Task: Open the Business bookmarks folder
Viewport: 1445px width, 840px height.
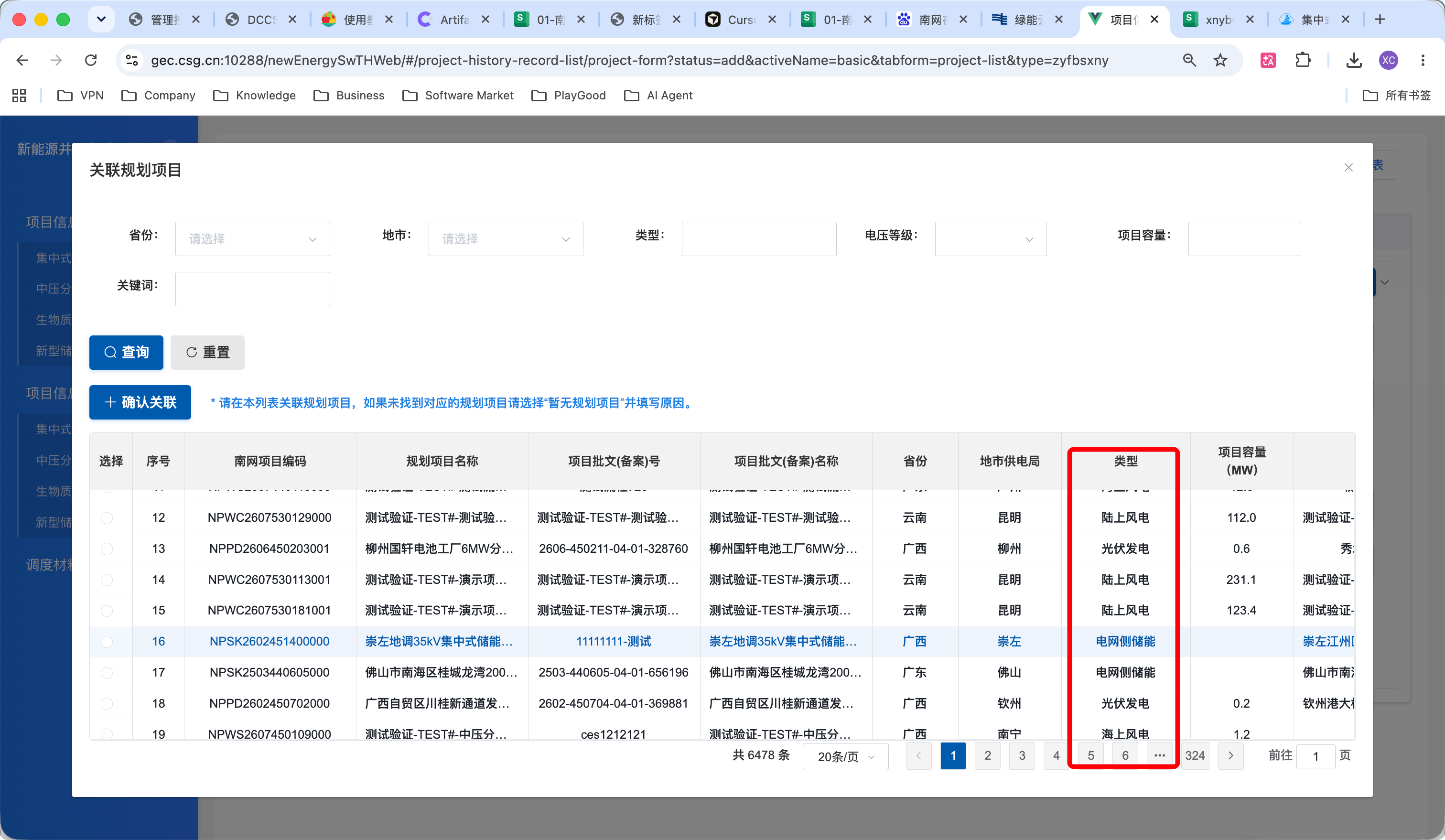Action: pyautogui.click(x=349, y=95)
